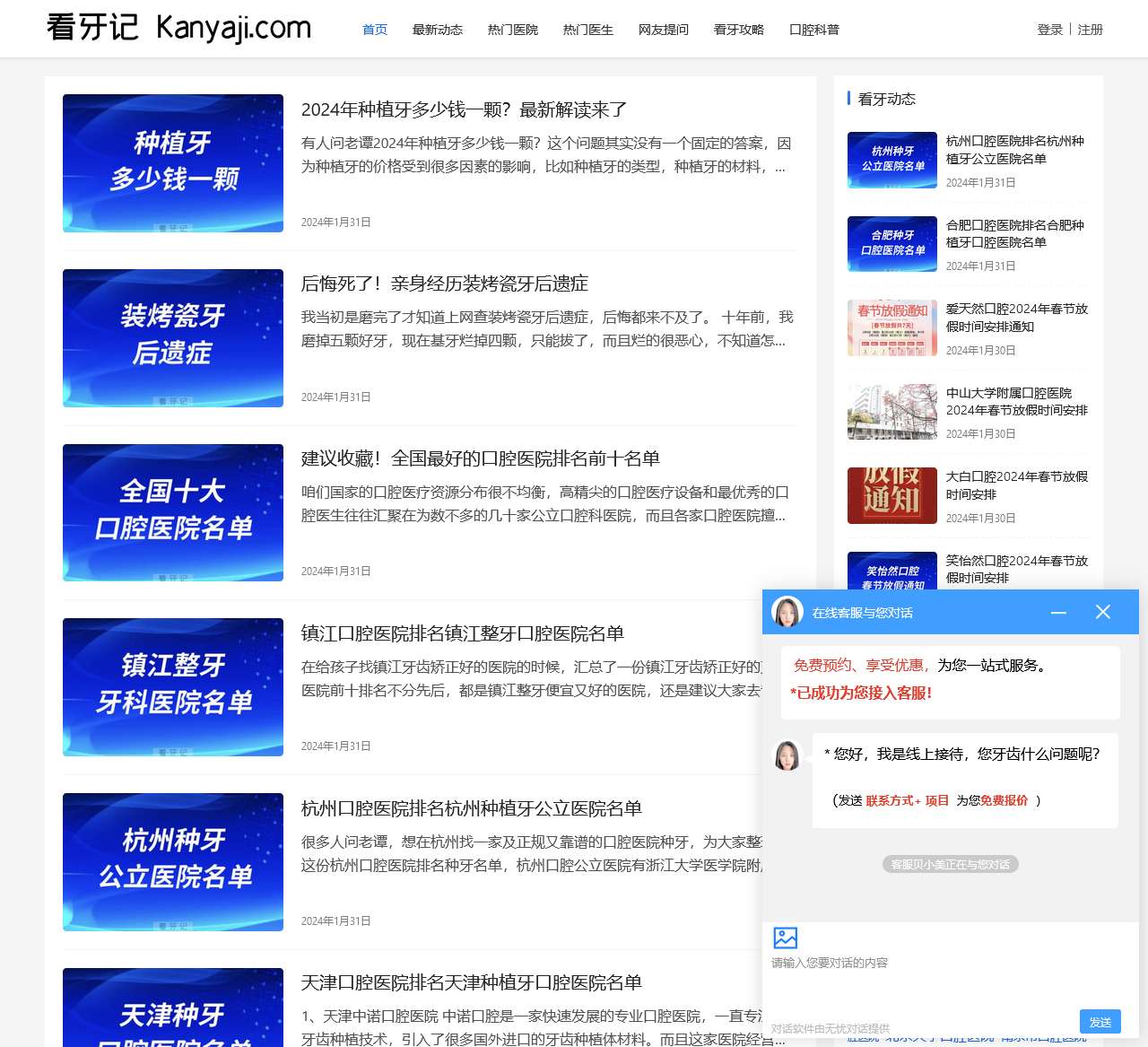This screenshot has width=1148, height=1047.
Task: Click the 您好,我是线上接待 greeting message
Action: pyautogui.click(x=962, y=754)
